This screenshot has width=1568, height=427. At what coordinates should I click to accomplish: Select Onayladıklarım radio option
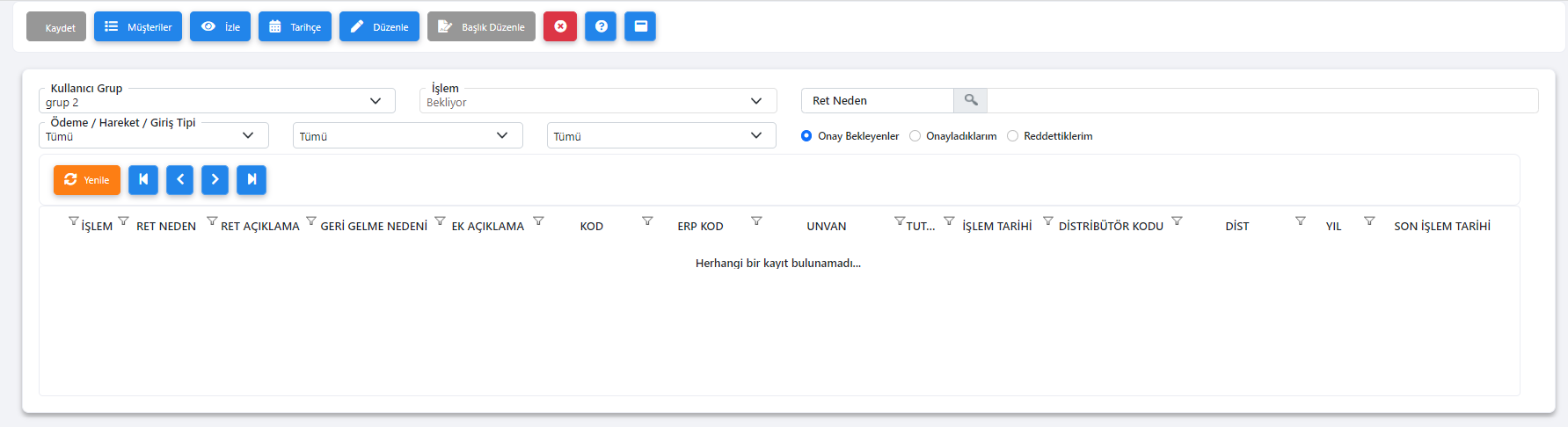click(x=915, y=136)
